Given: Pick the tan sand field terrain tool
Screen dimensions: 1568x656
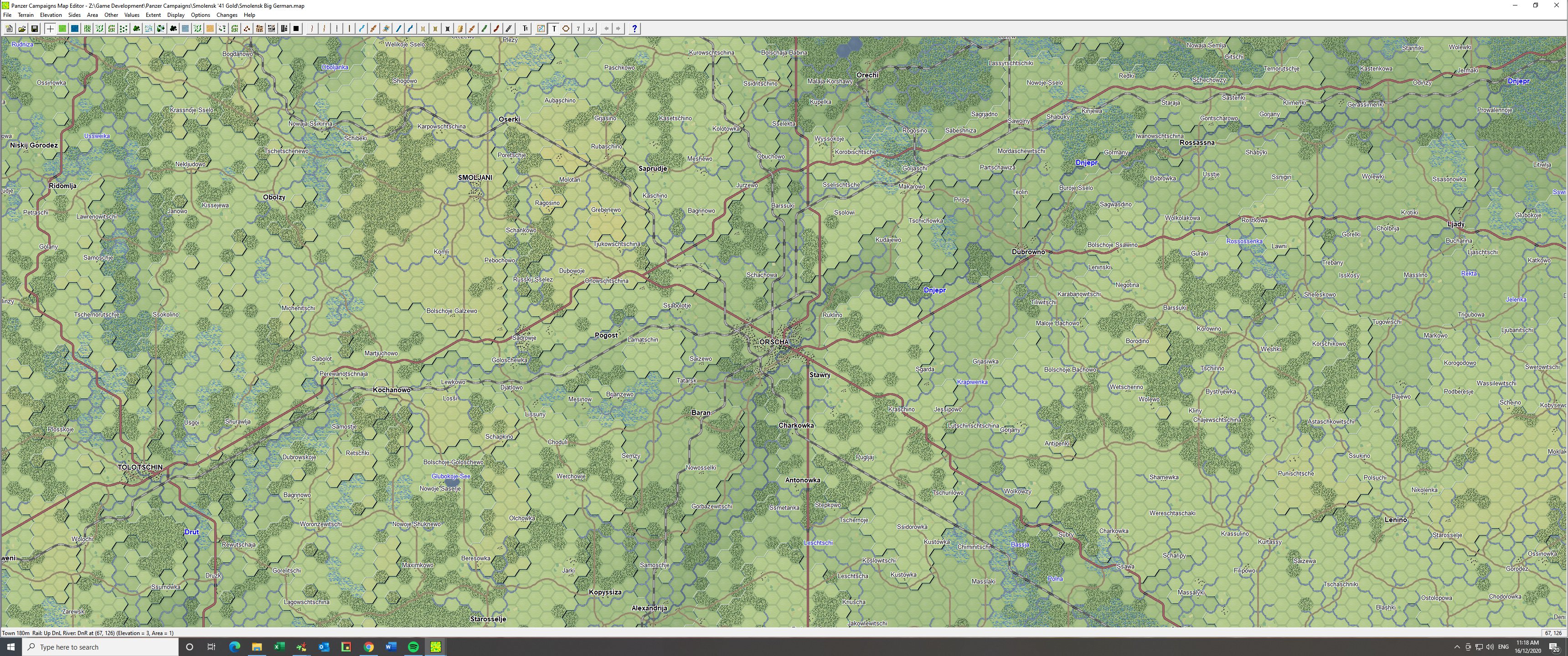Looking at the screenshot, I should point(210,29).
